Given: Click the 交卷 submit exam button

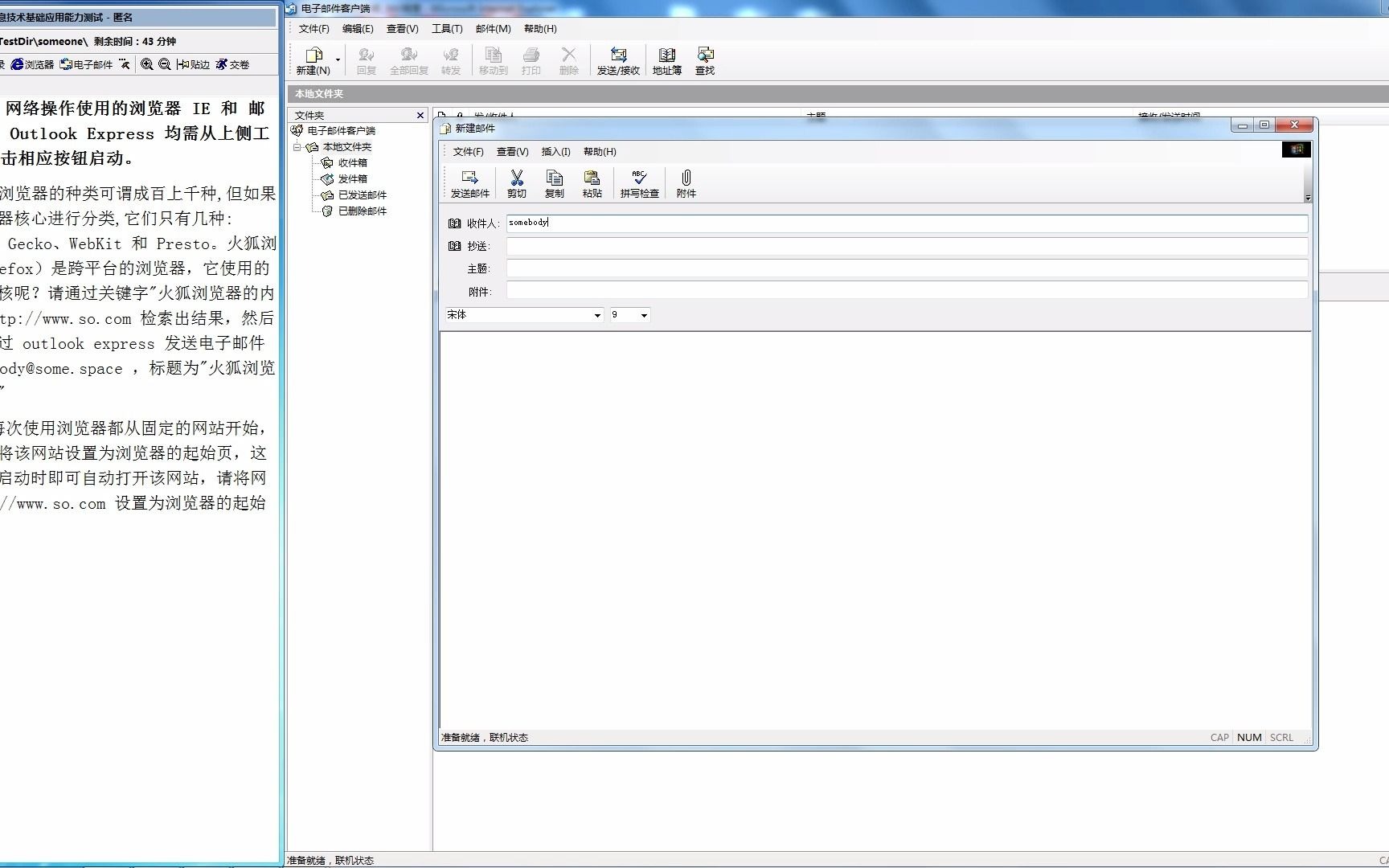Looking at the screenshot, I should click(232, 64).
